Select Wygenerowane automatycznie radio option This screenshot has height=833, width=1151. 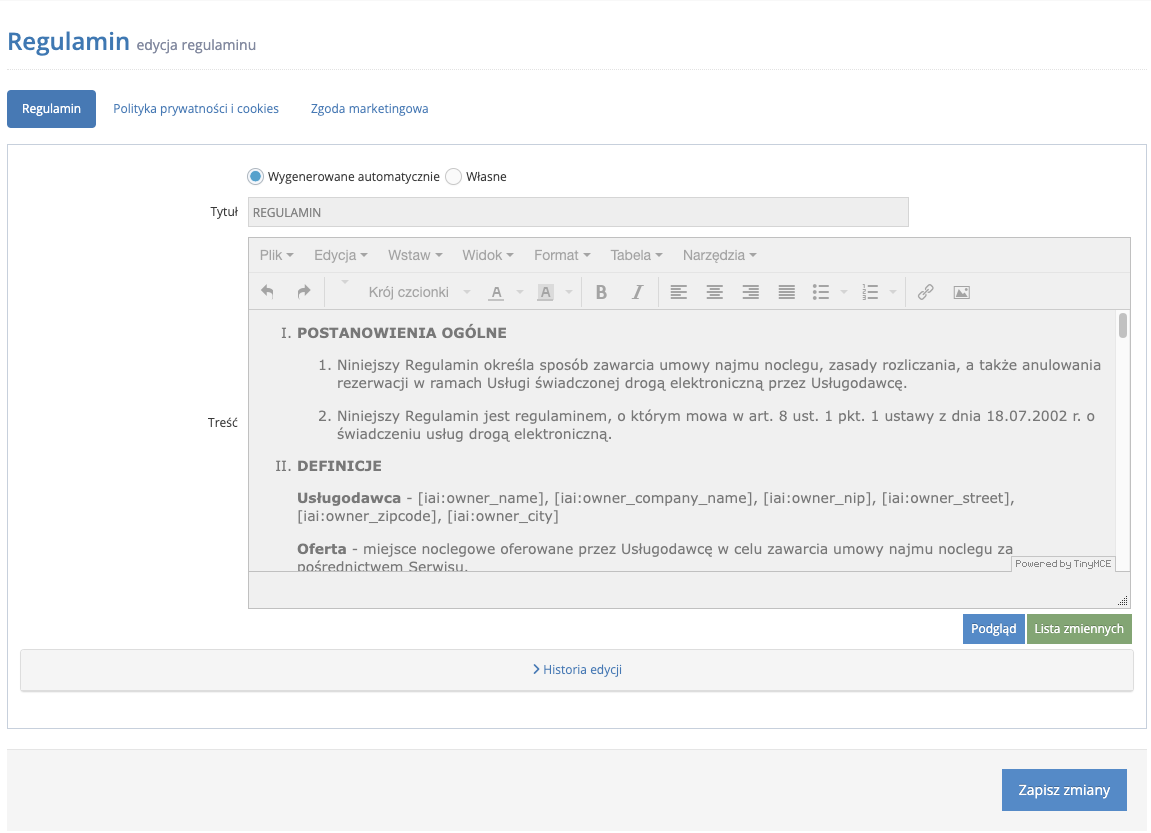pyautogui.click(x=255, y=176)
